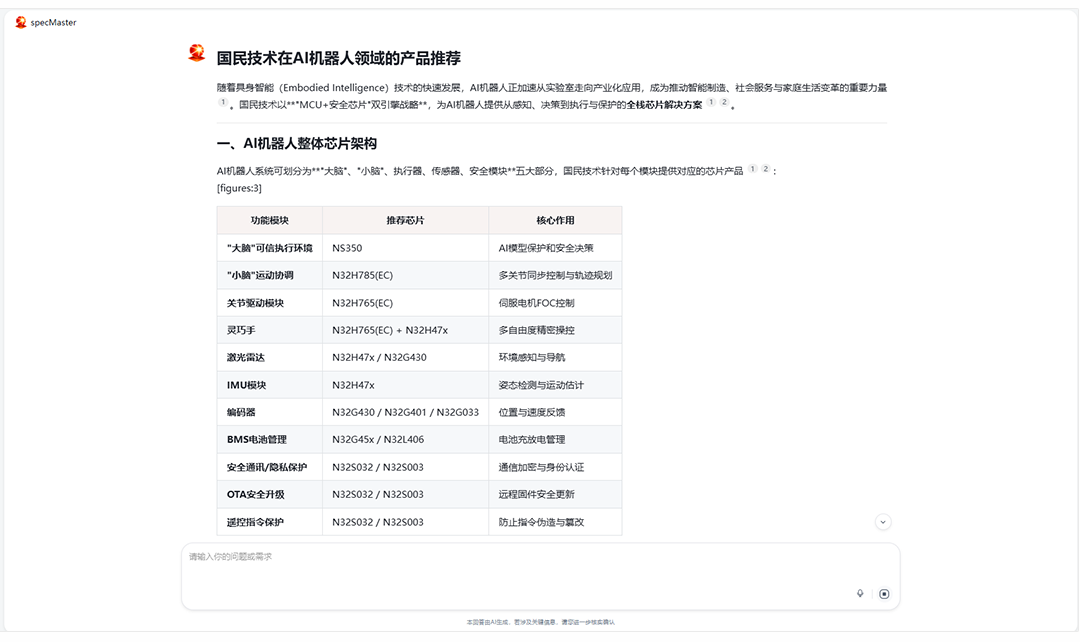Screen dimensions: 1080x642
Task: Click the 一、AI机器人整体芯片架构 heading
Action: click(296, 144)
